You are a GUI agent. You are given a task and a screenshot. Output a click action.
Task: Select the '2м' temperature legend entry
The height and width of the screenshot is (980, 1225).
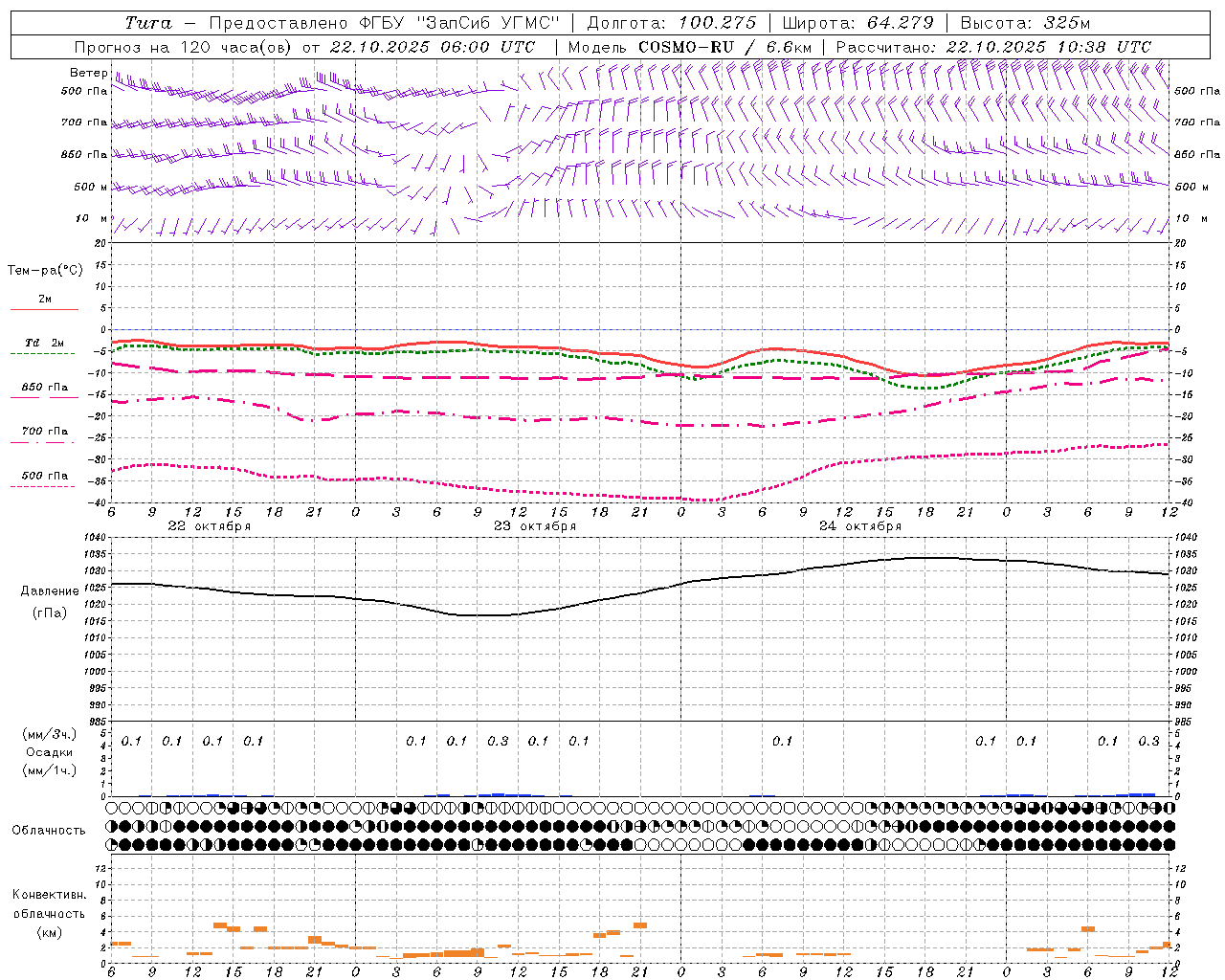point(45,299)
